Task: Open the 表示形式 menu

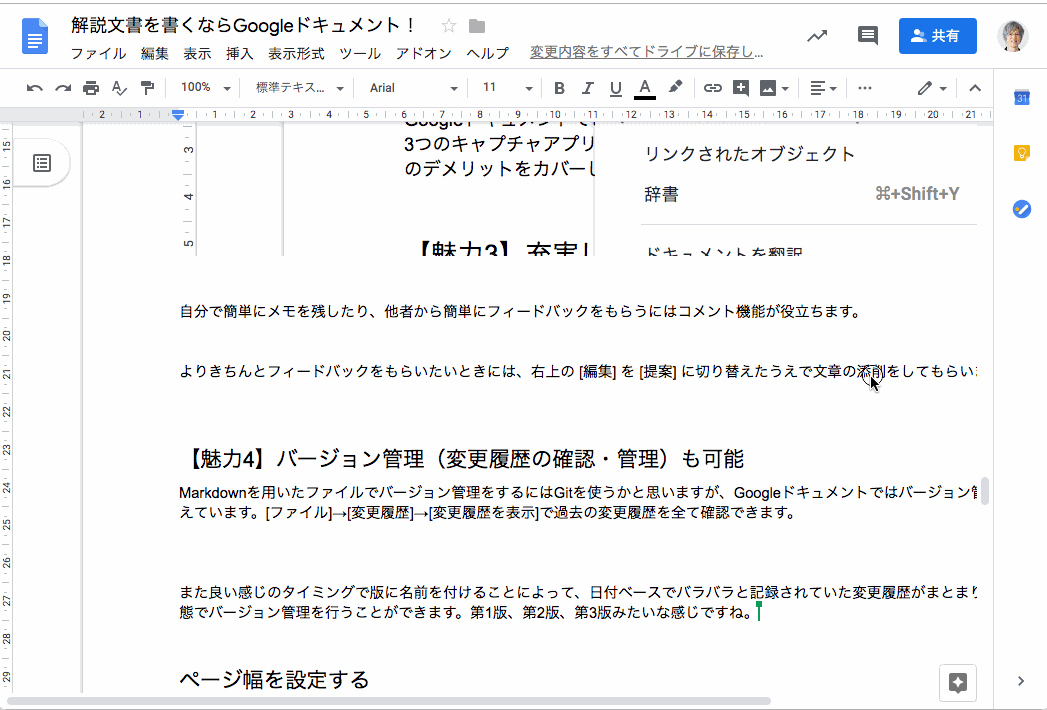Action: click(x=296, y=53)
